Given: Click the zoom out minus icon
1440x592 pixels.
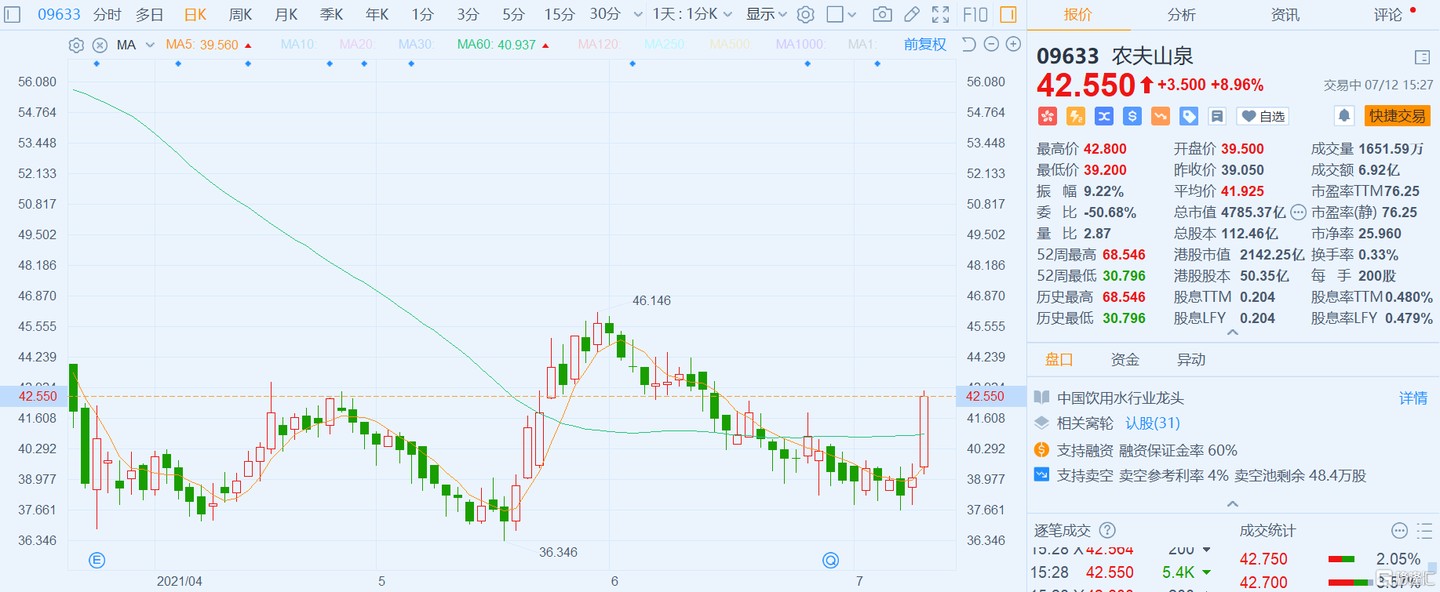Looking at the screenshot, I should coord(991,45).
